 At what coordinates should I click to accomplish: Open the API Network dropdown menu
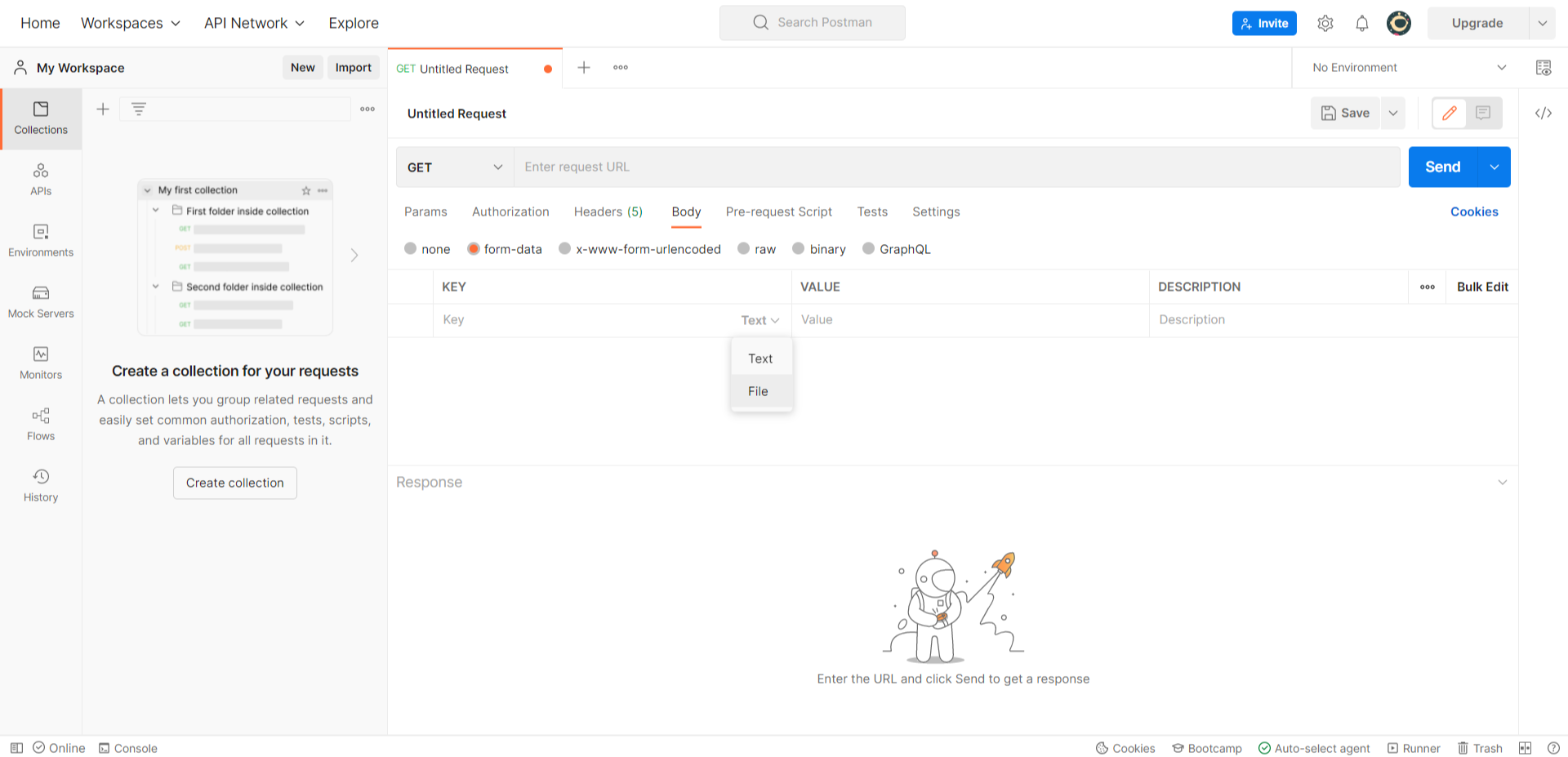click(254, 23)
